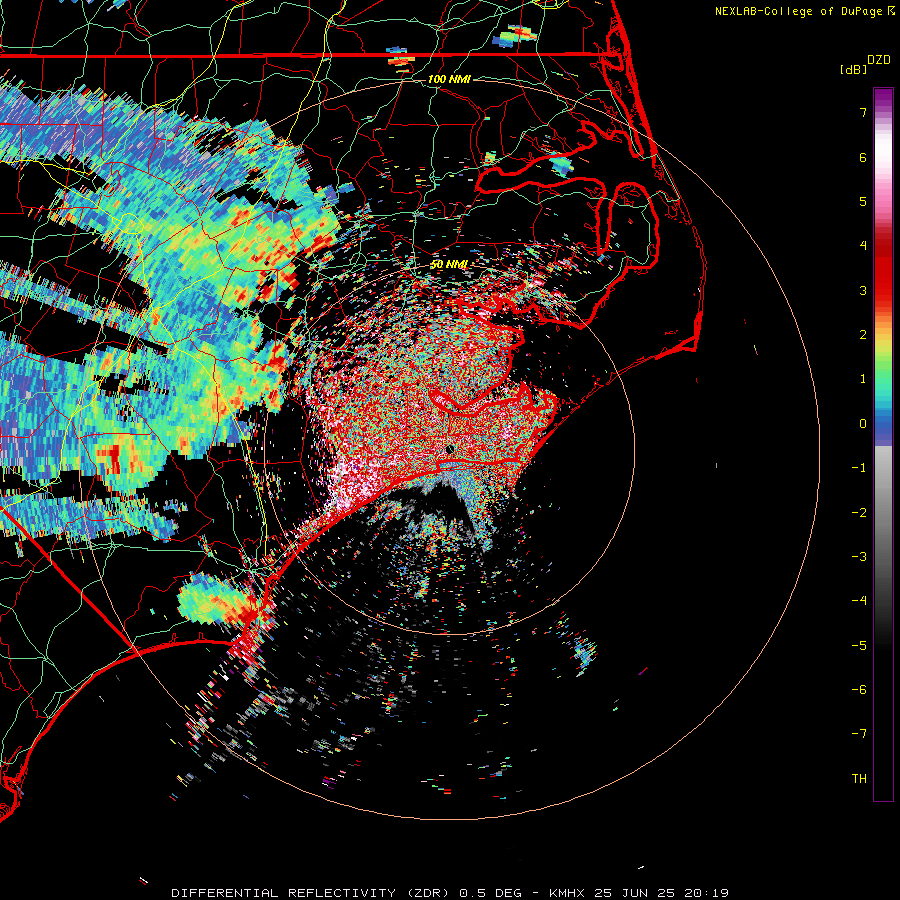Click the purple top of the color bar
The width and height of the screenshot is (900, 900).
click(x=883, y=98)
